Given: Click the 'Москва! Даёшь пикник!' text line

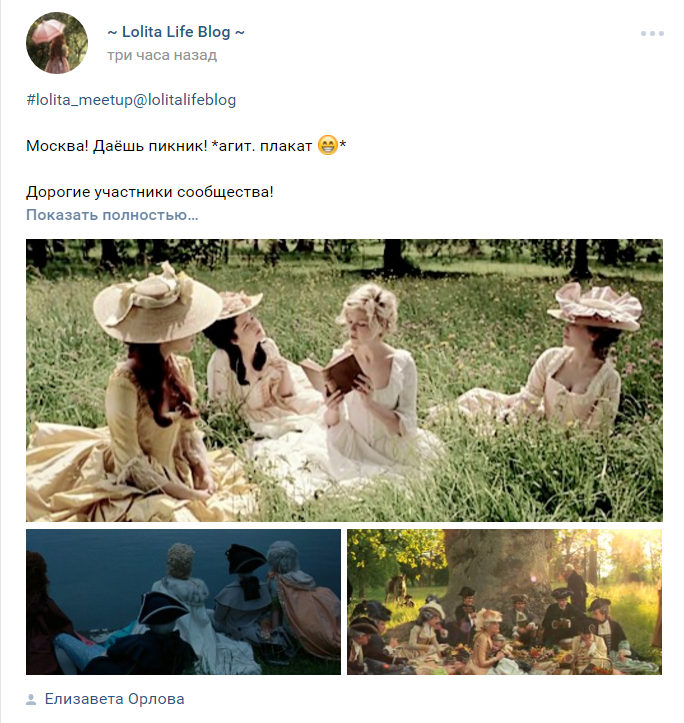Looking at the screenshot, I should pyautogui.click(x=116, y=146).
